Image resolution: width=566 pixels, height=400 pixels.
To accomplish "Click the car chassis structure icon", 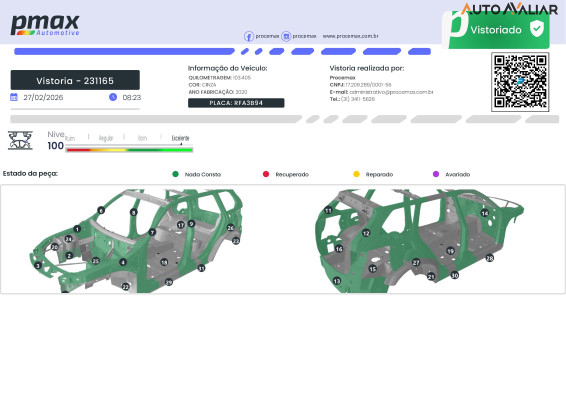I will point(21,140).
